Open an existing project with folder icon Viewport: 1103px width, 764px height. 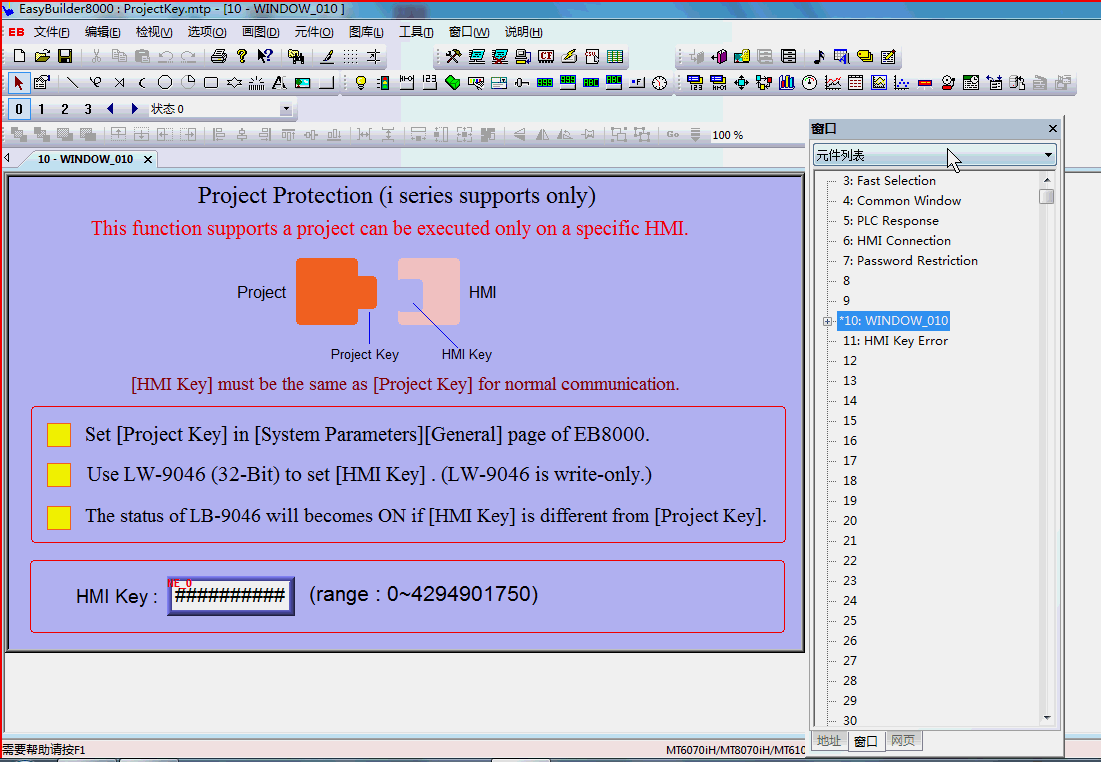coord(42,57)
